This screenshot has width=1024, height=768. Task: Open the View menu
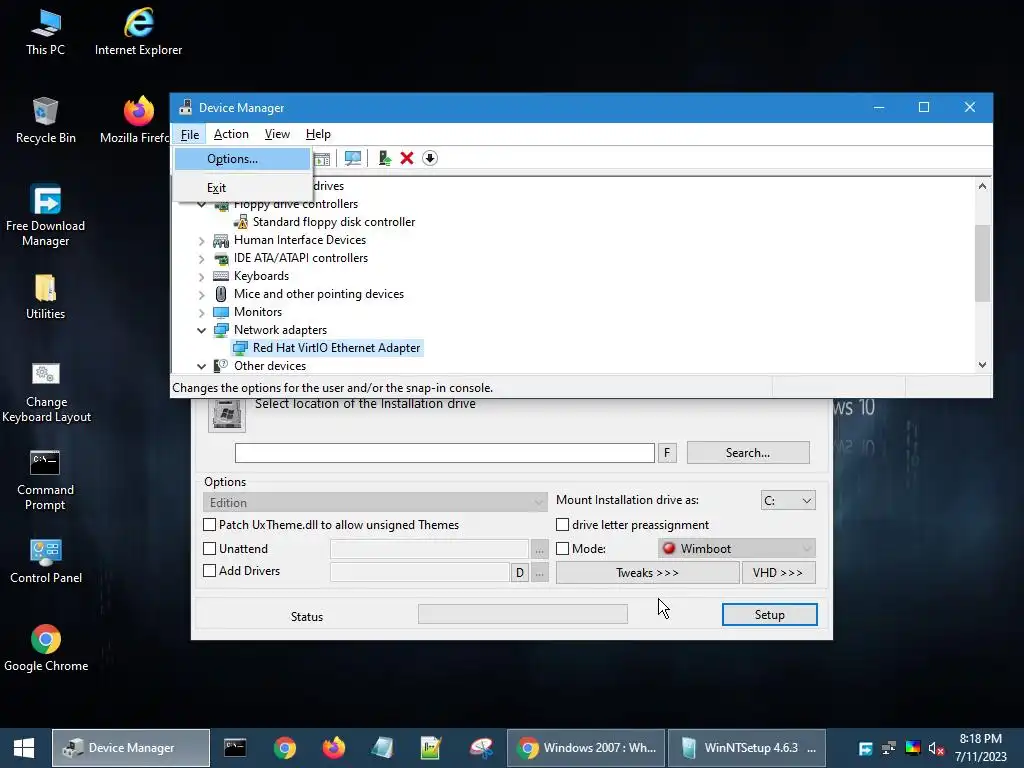pyautogui.click(x=277, y=134)
